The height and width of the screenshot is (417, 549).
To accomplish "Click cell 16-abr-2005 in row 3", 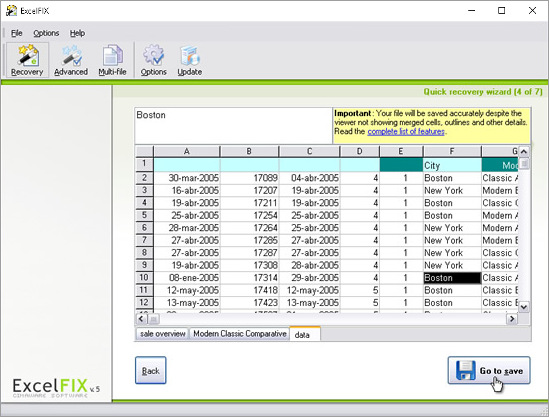I will tap(187, 190).
